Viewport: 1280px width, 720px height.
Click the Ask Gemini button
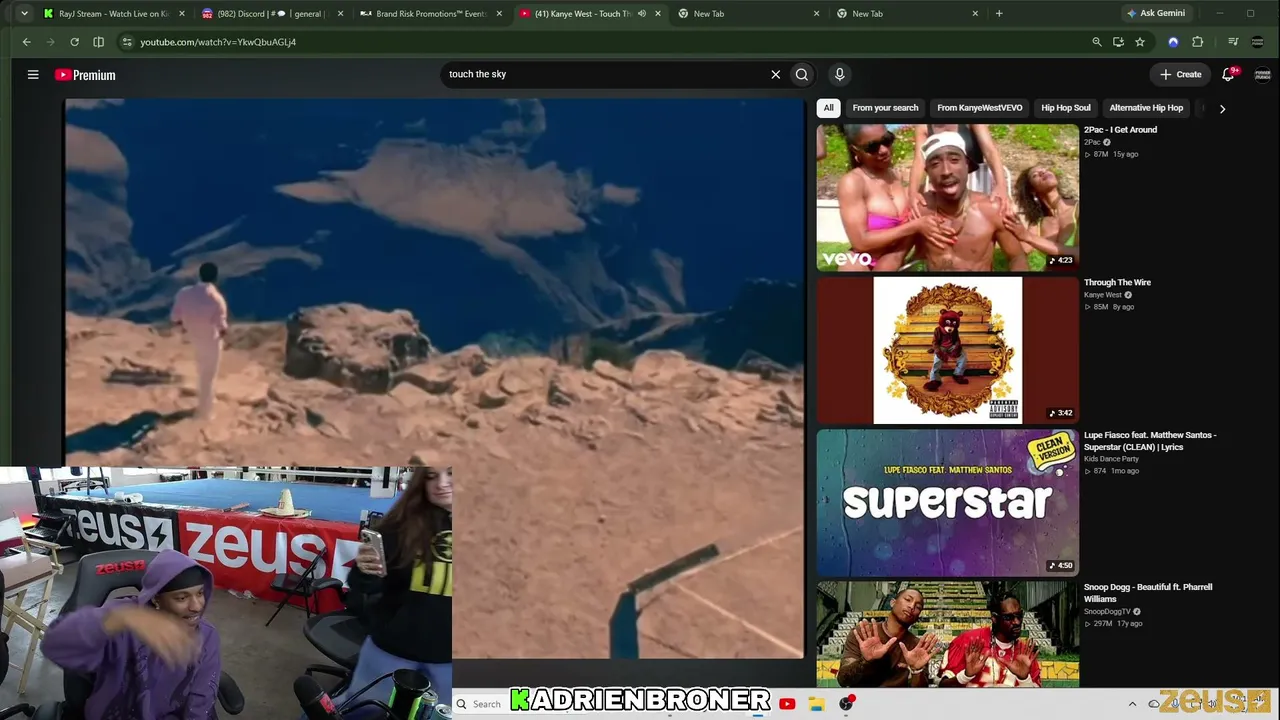(1155, 14)
